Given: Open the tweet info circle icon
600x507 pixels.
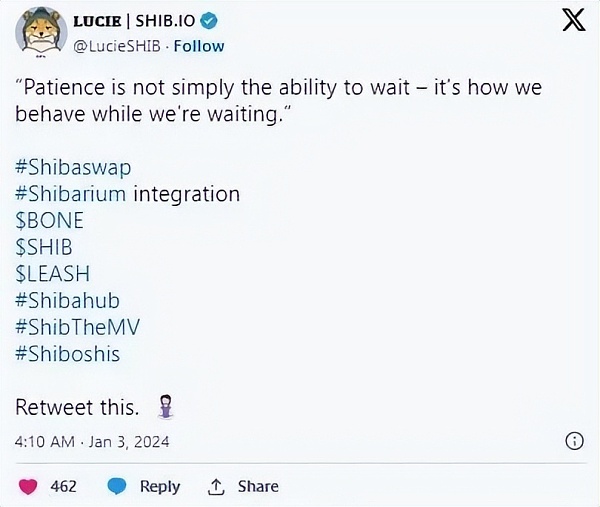Looking at the screenshot, I should 575,441.
